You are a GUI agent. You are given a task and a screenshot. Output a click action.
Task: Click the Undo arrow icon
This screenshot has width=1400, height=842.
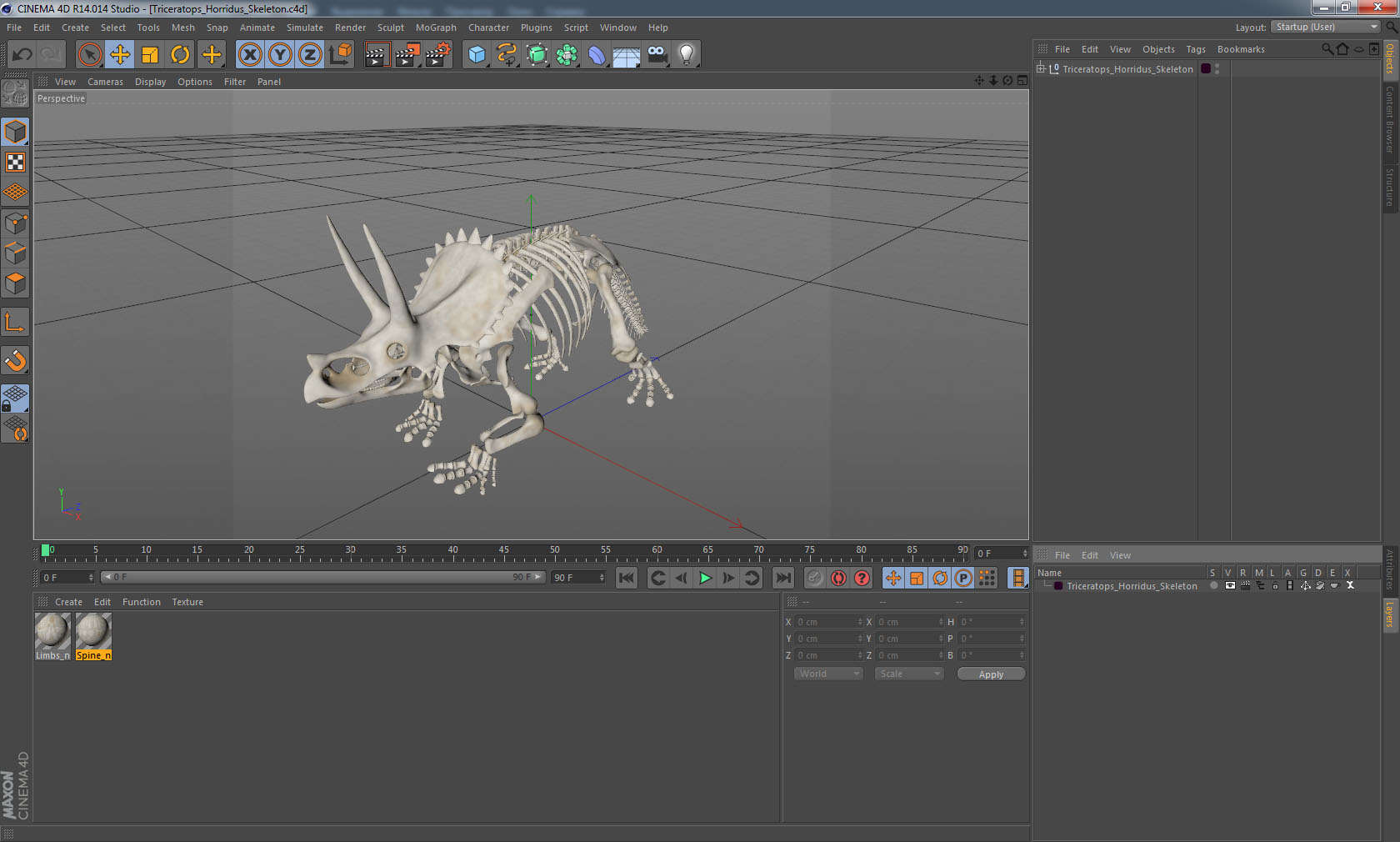tap(22, 55)
